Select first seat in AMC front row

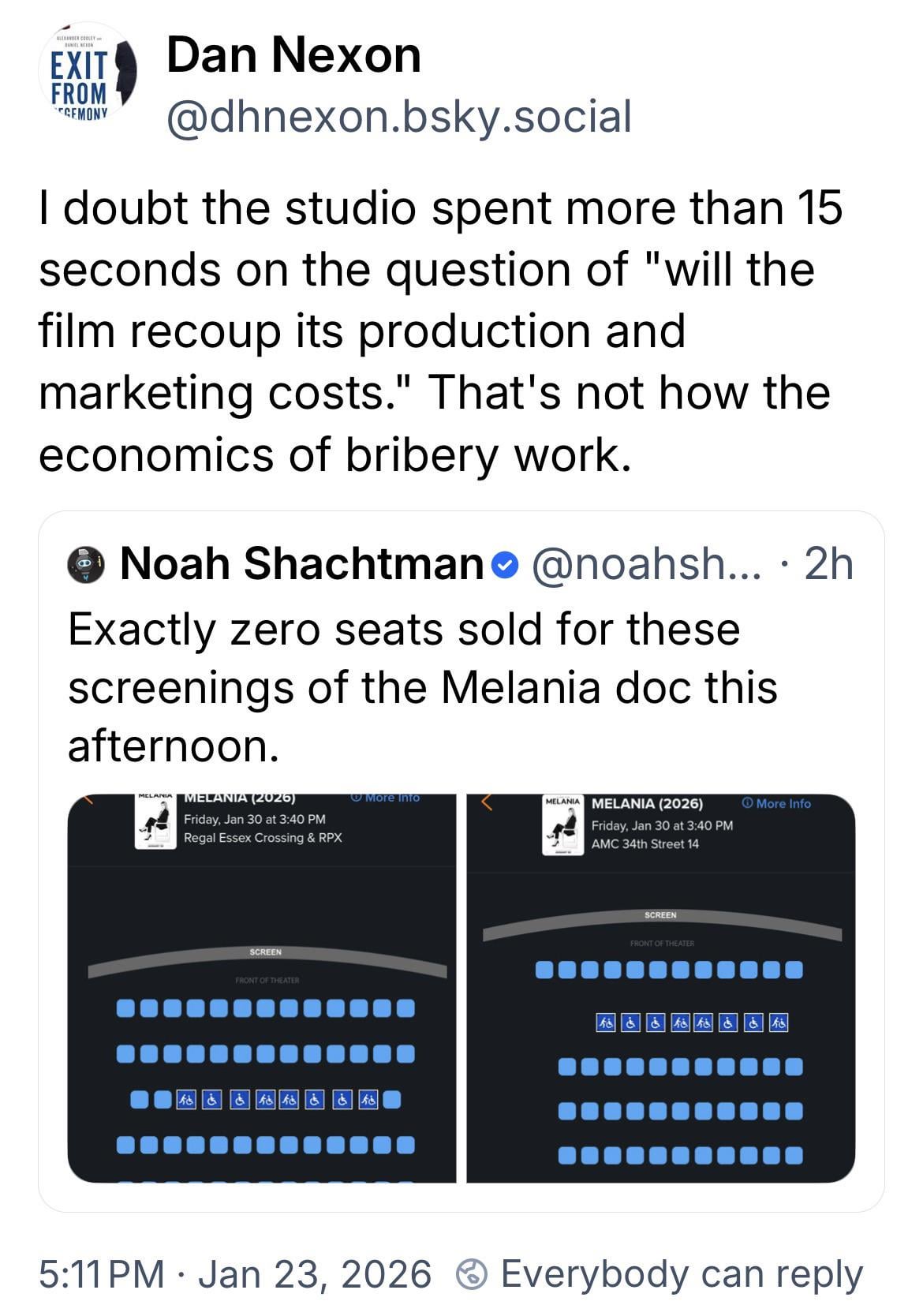point(544,970)
